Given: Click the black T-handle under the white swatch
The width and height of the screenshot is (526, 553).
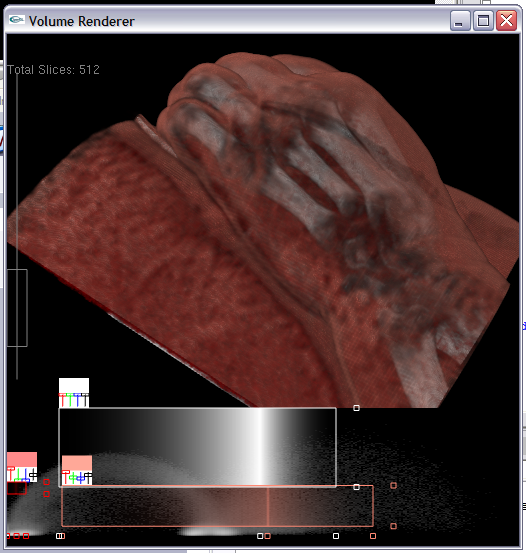Looking at the screenshot, I should [x=85, y=400].
